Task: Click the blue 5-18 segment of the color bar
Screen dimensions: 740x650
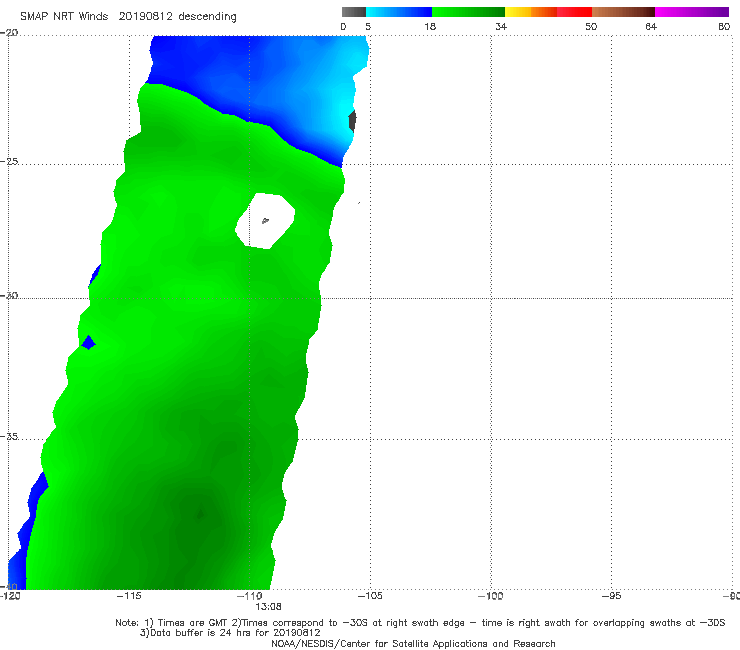Action: click(x=399, y=12)
